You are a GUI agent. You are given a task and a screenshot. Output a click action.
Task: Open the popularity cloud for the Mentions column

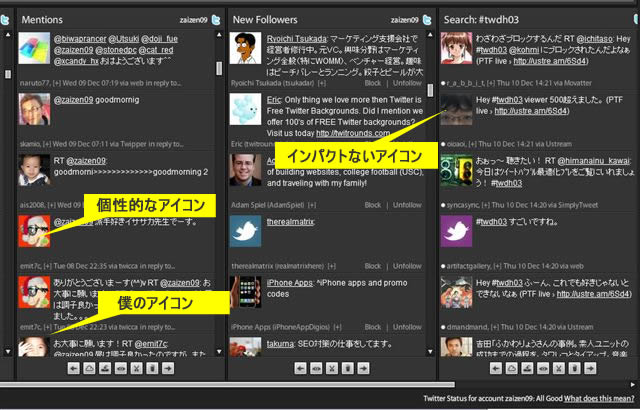[x=89, y=368]
